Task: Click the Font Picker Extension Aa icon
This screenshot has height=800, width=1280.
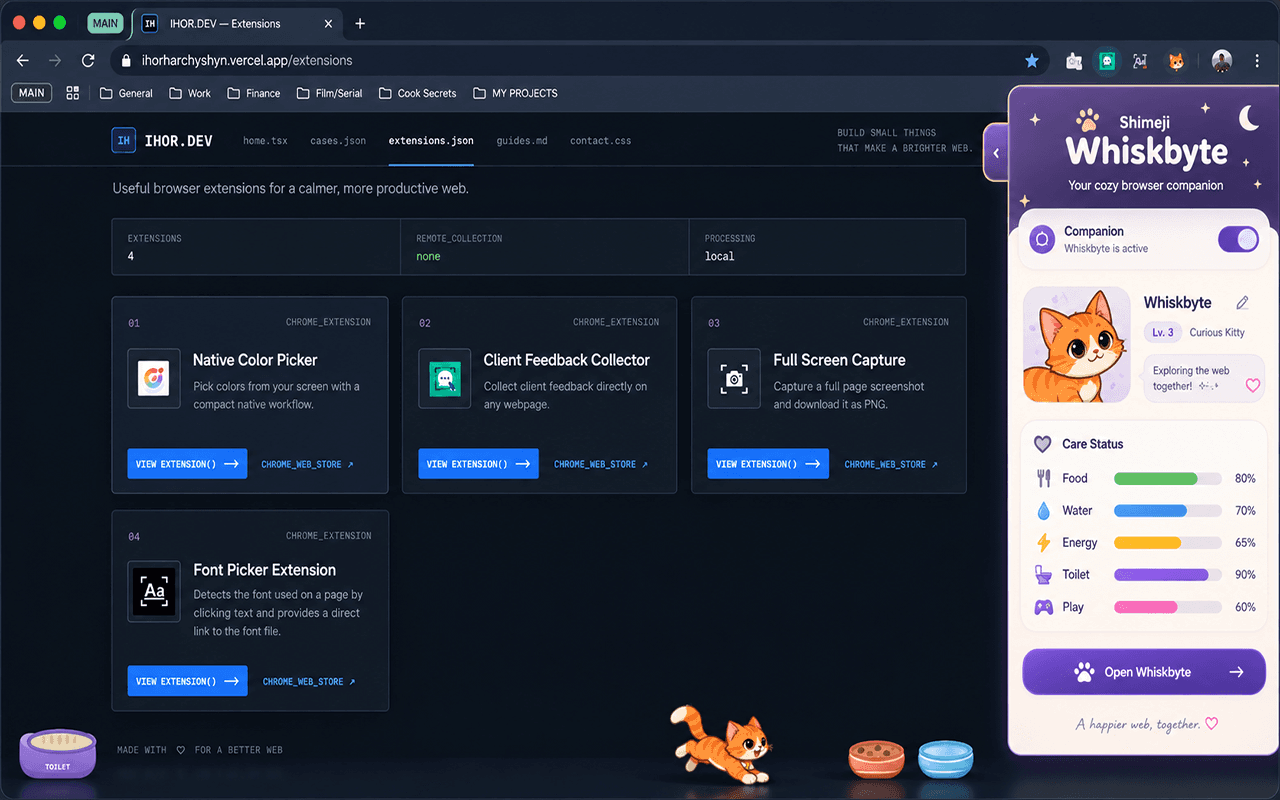Action: (154, 591)
